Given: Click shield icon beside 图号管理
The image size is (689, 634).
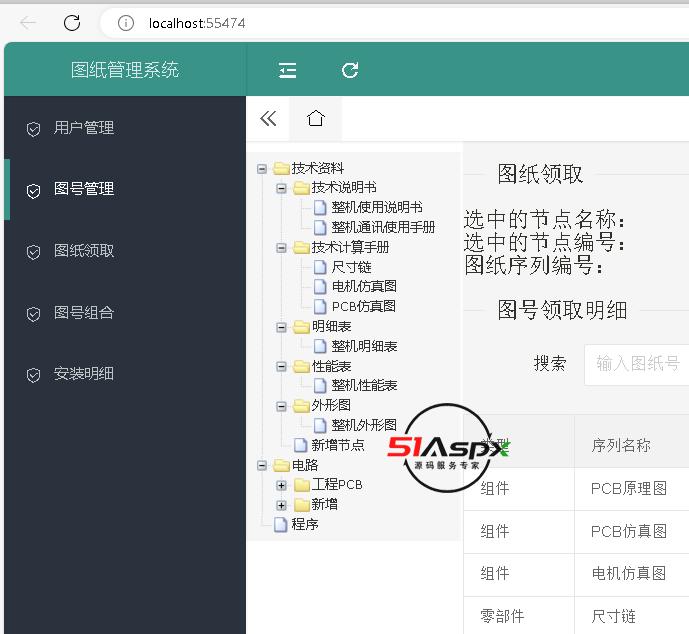Looking at the screenshot, I should [33, 191].
